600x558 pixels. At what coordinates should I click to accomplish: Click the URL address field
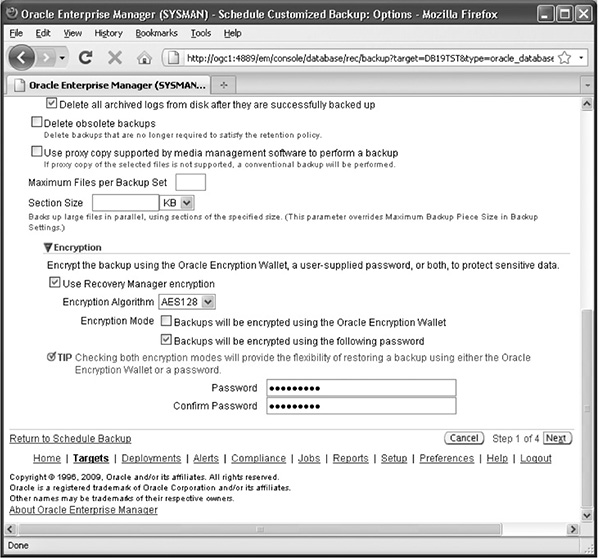click(370, 58)
